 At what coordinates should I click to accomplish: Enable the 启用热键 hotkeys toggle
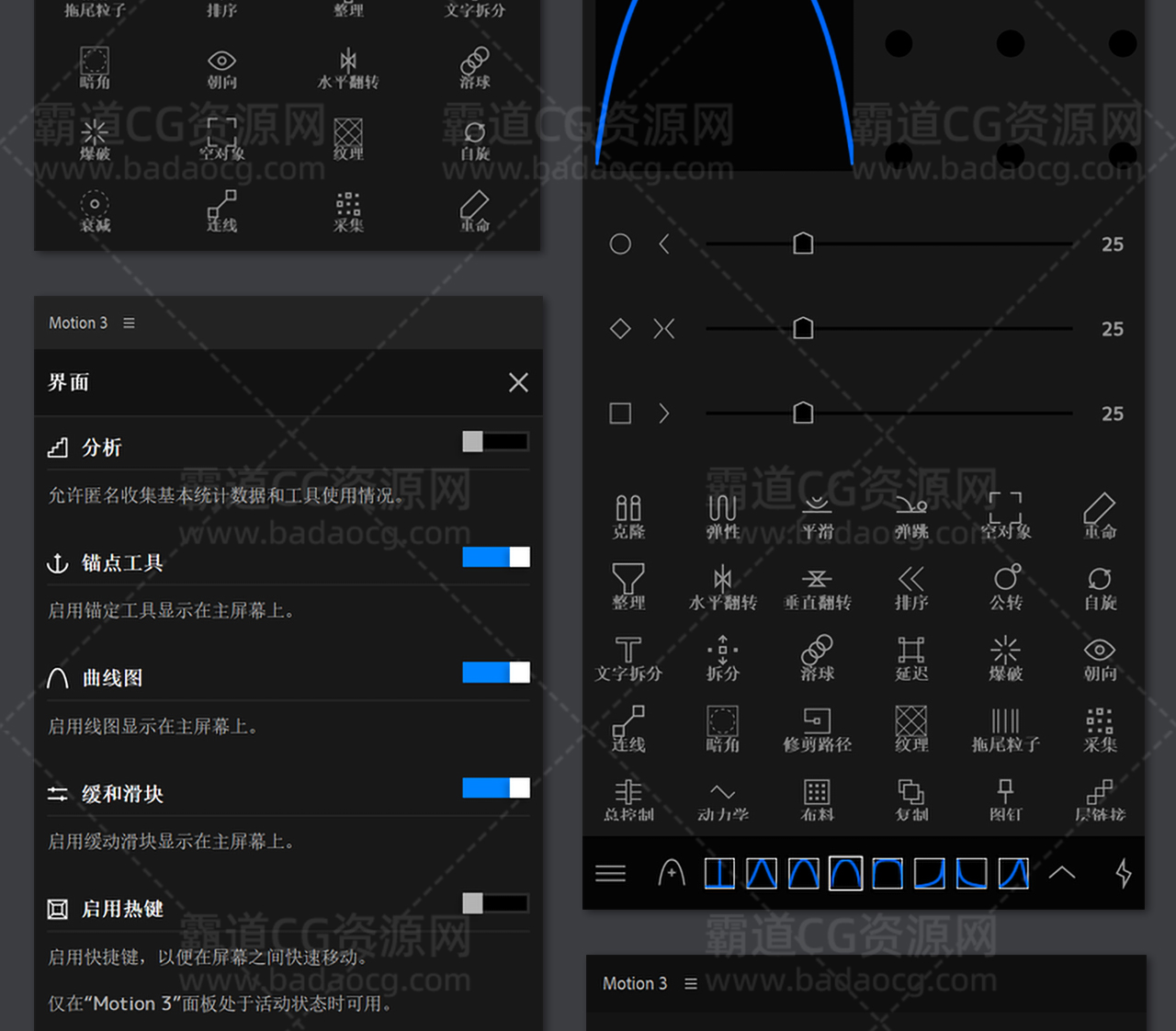point(495,903)
